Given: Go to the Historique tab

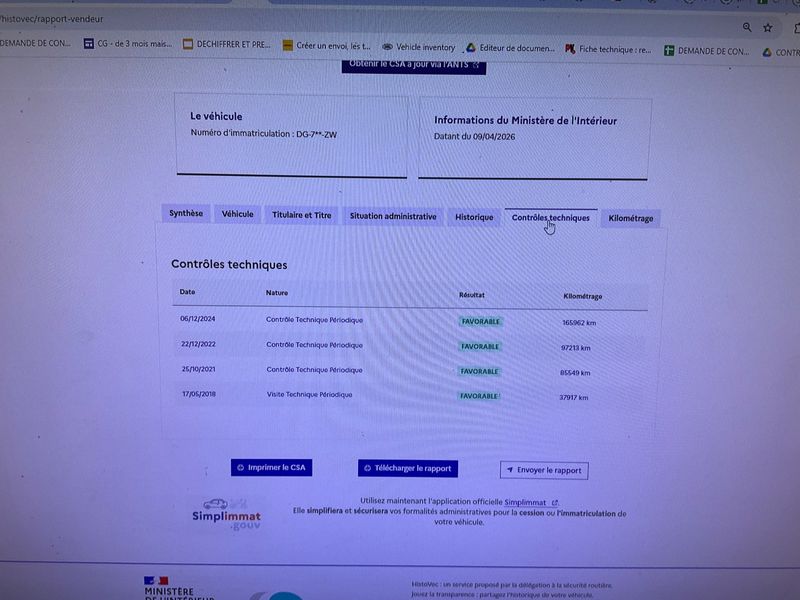Looking at the screenshot, I should (474, 217).
